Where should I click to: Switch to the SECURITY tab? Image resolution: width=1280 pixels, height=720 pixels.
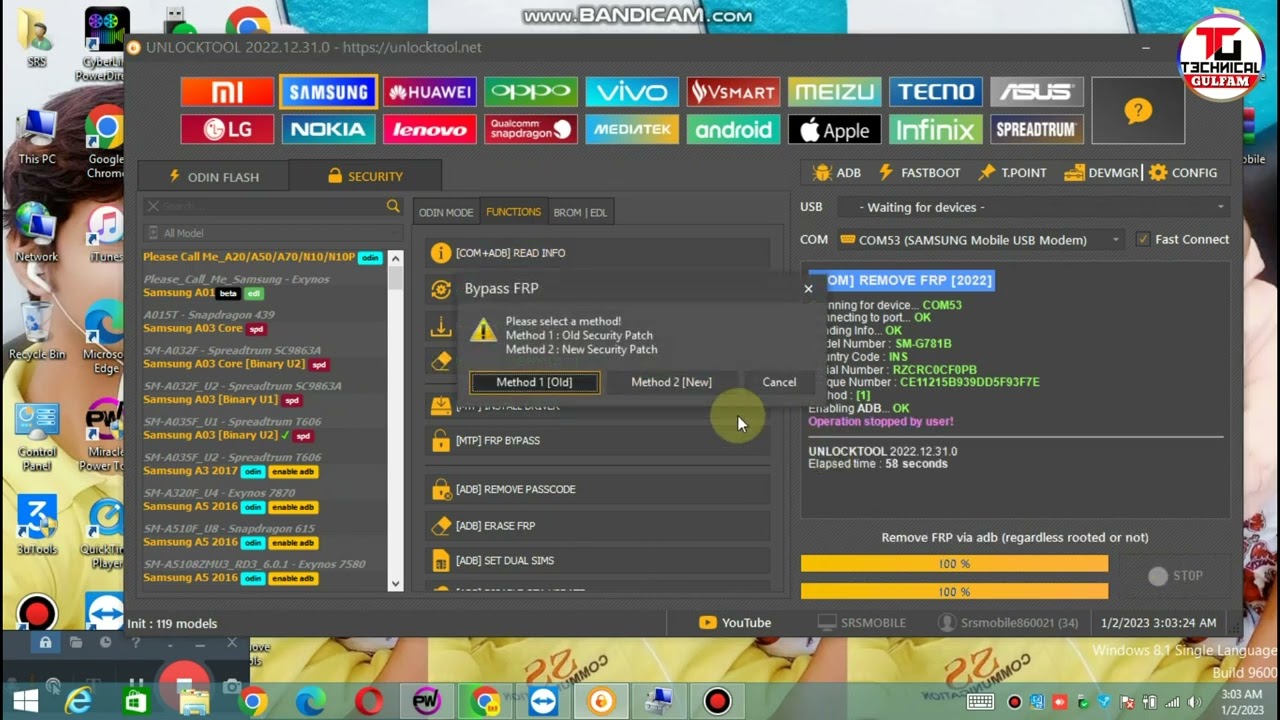tap(365, 176)
